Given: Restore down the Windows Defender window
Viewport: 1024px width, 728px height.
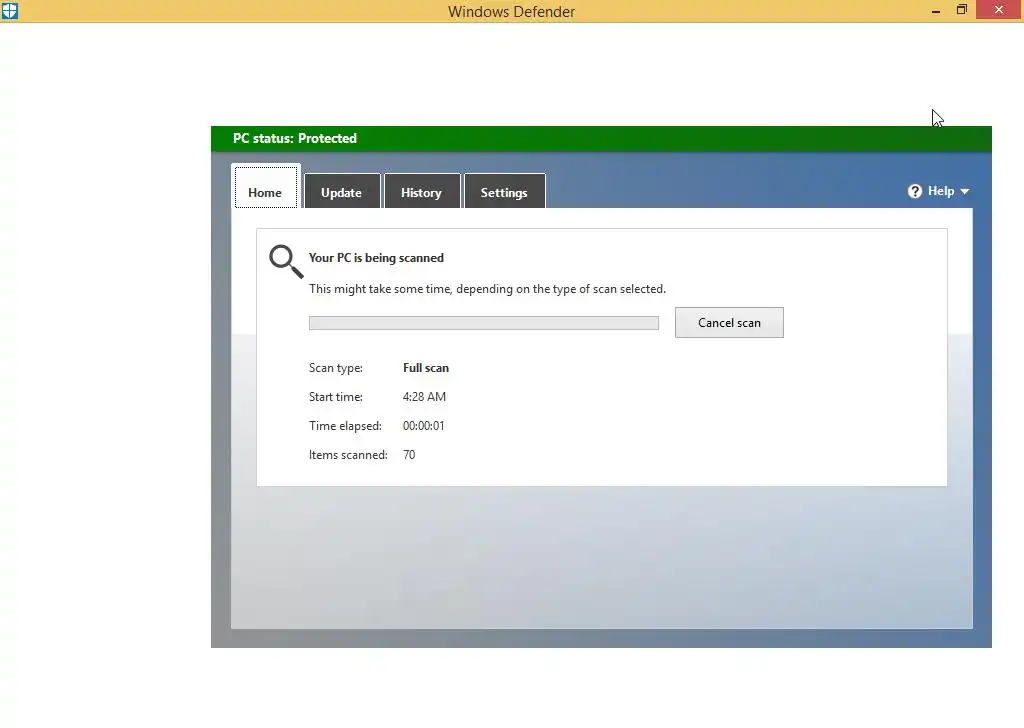Looking at the screenshot, I should click(x=961, y=10).
